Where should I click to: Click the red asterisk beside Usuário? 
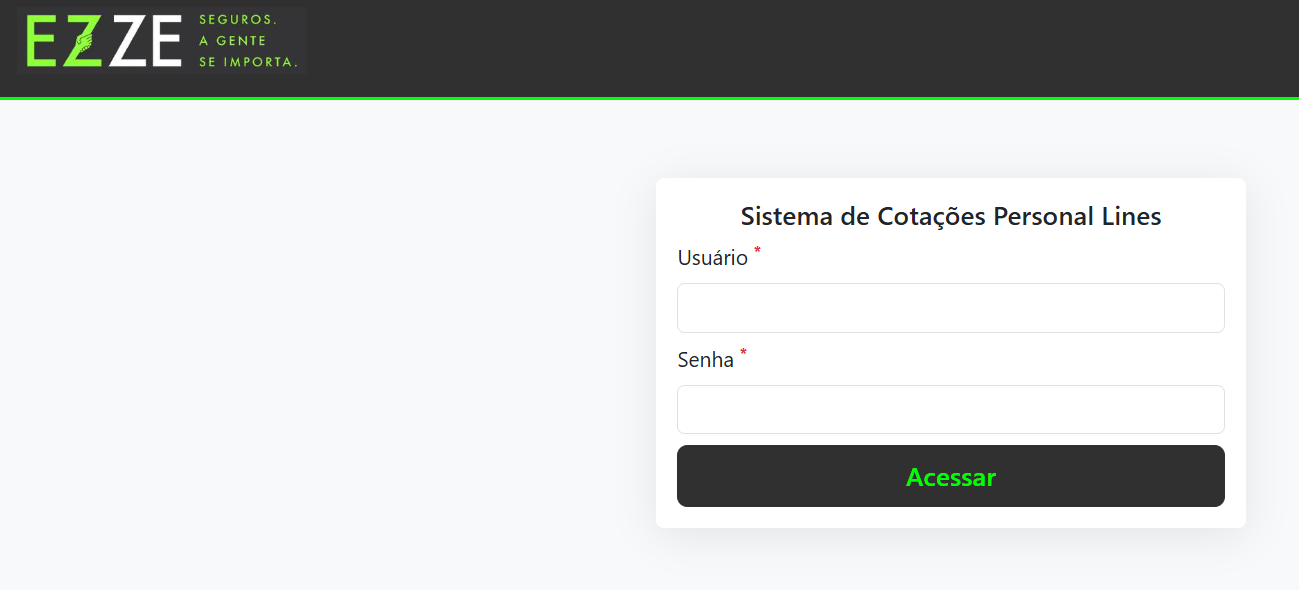pos(757,250)
